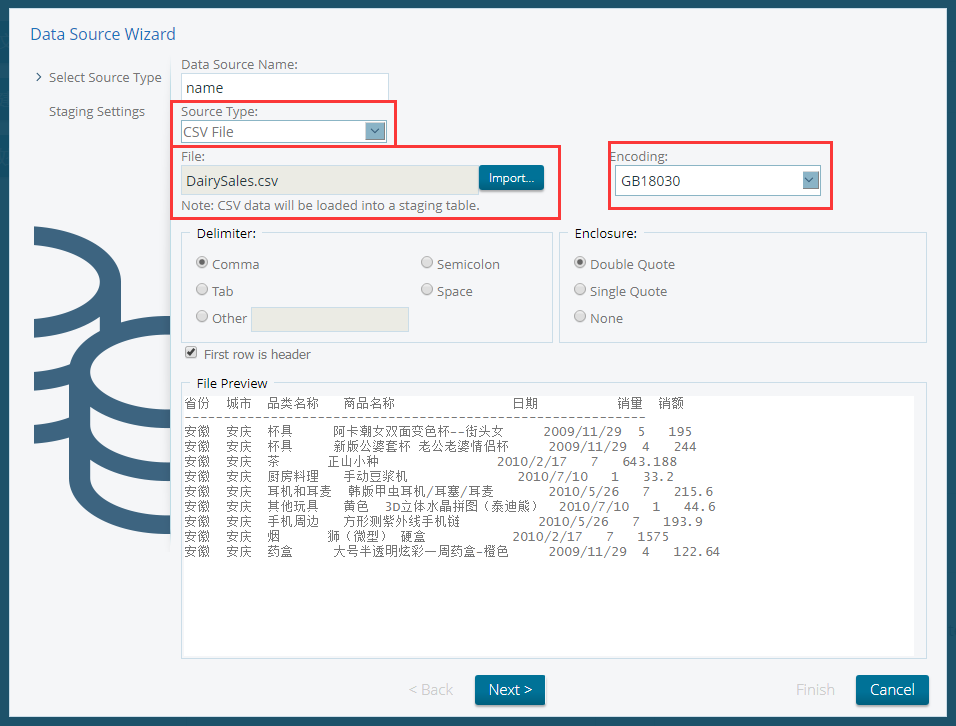
Task: Click the CSV staging table note text
Action: [330, 205]
